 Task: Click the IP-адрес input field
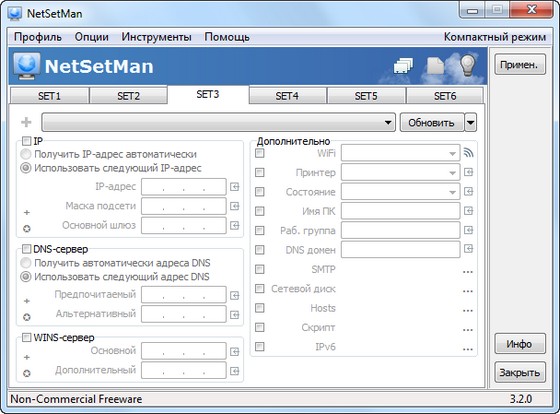[x=184, y=187]
